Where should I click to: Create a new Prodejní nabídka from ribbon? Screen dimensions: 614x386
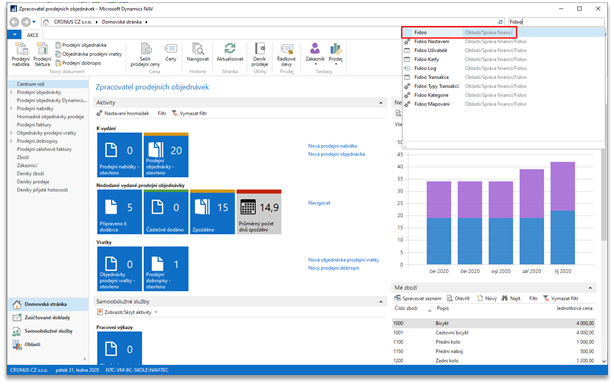pos(21,54)
